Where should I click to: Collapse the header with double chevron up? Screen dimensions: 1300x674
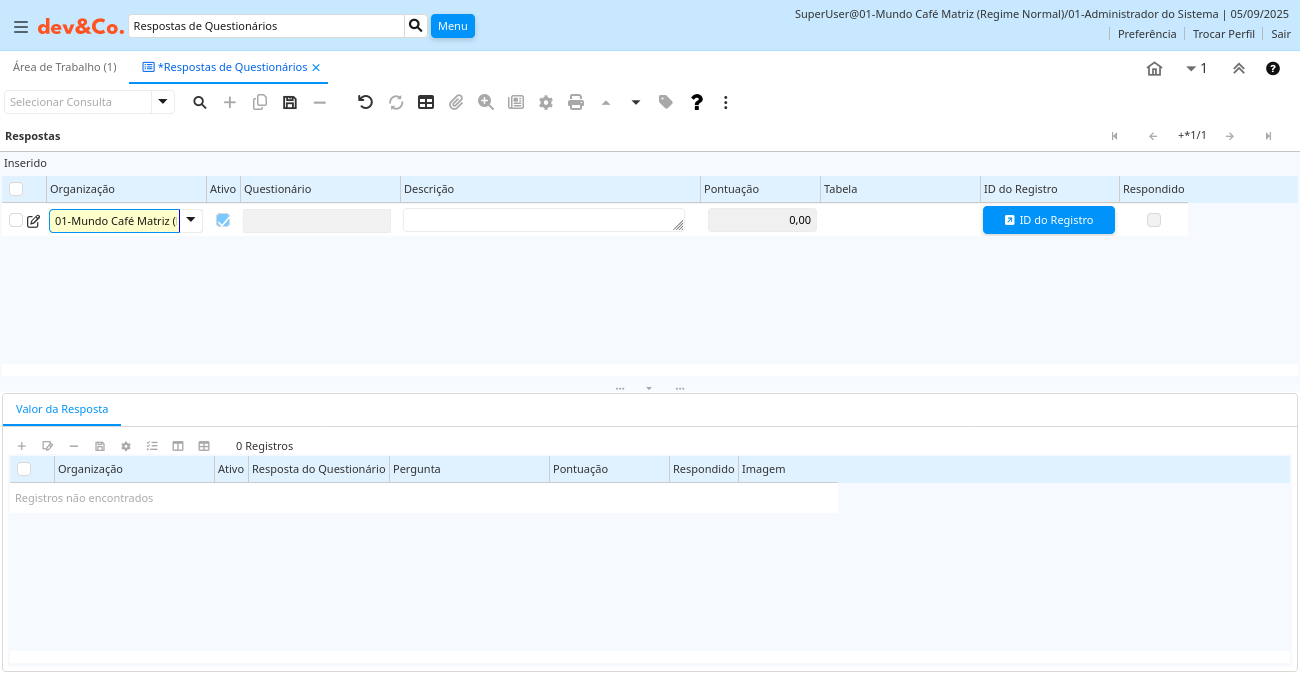click(1239, 69)
